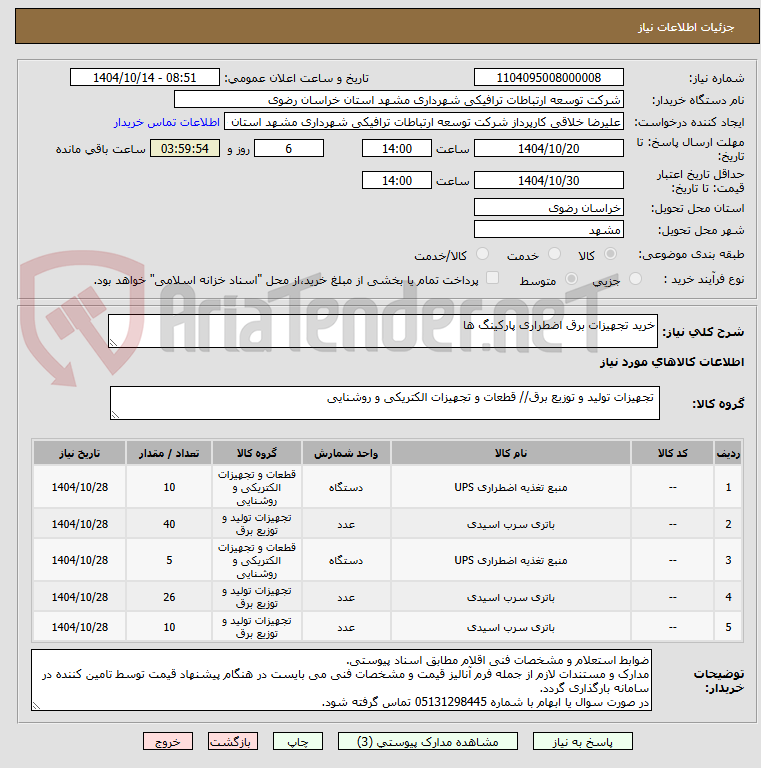Click the توضیحات خریدار text area
The height and width of the screenshot is (768, 761).
(x=341, y=680)
